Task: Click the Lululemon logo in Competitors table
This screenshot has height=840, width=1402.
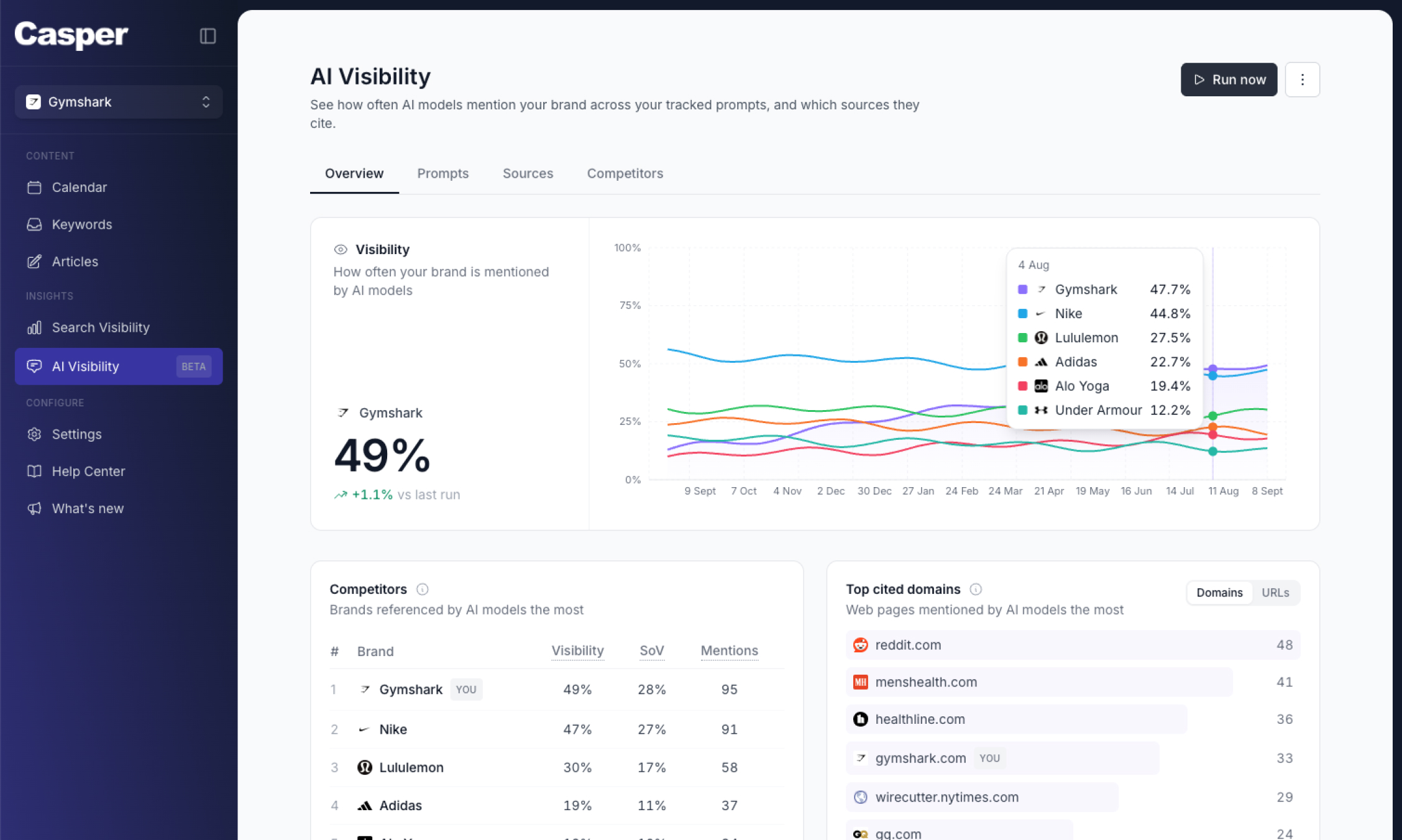Action: point(365,767)
